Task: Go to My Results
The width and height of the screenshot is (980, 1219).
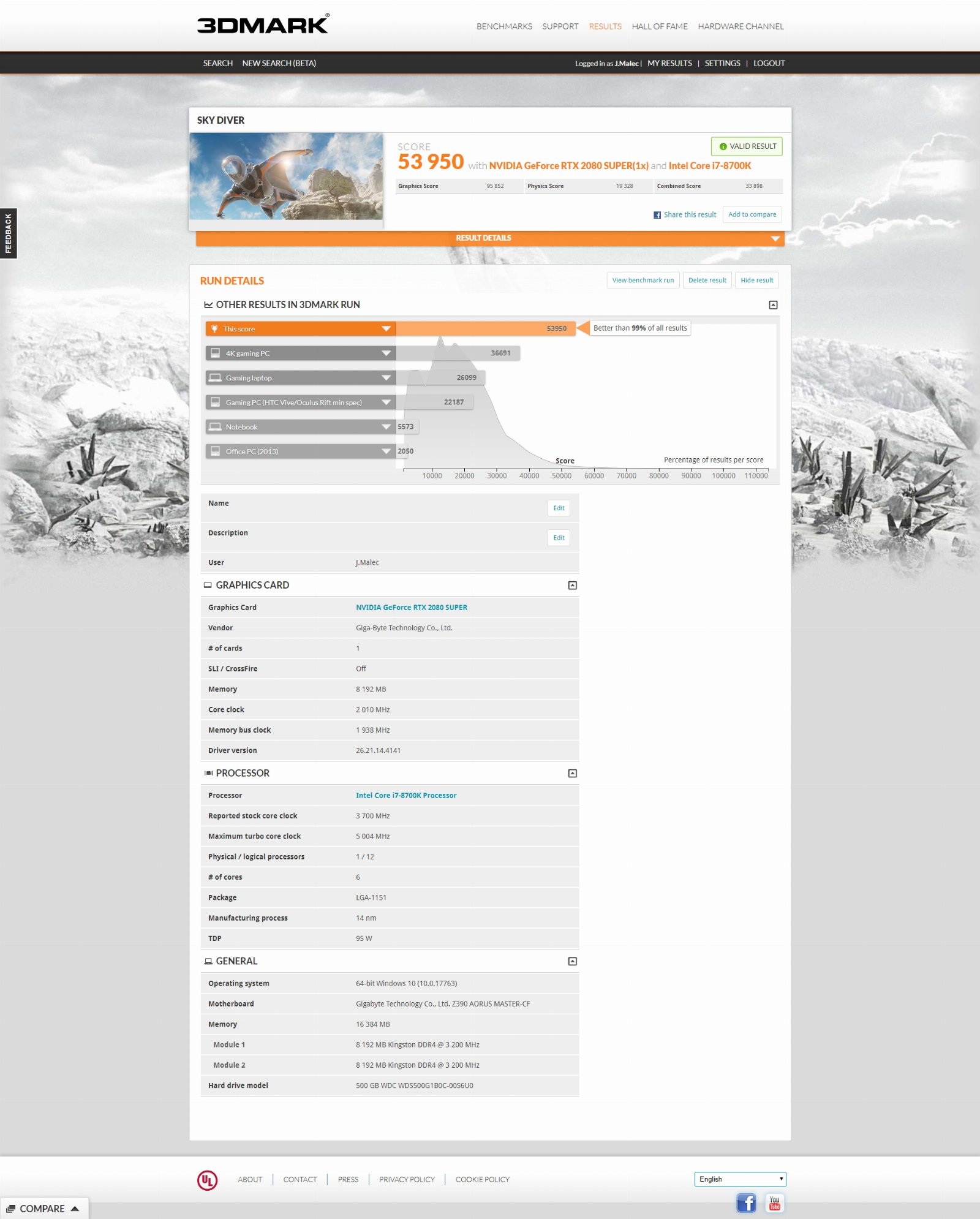Action: pos(669,63)
